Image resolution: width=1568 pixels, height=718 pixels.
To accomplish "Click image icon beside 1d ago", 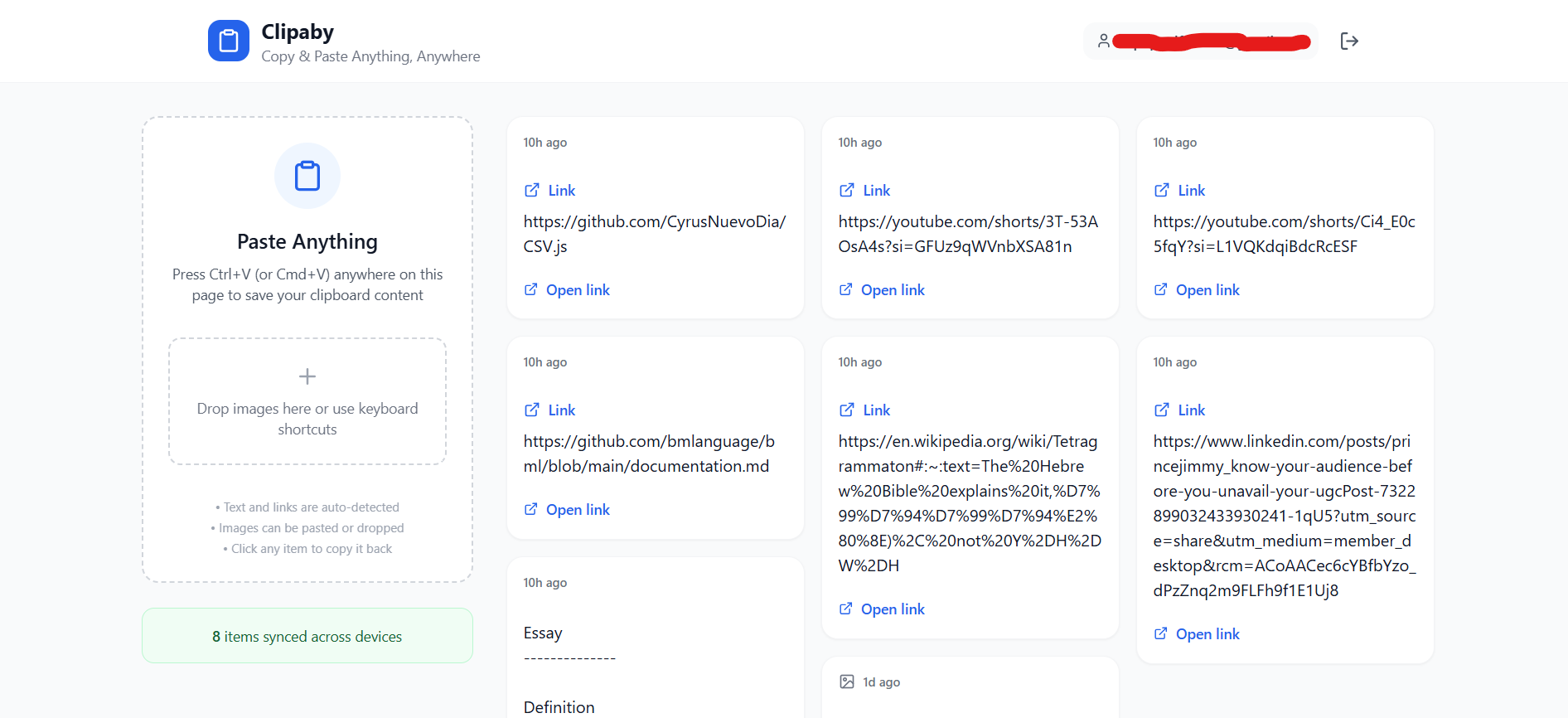I will tap(847, 682).
